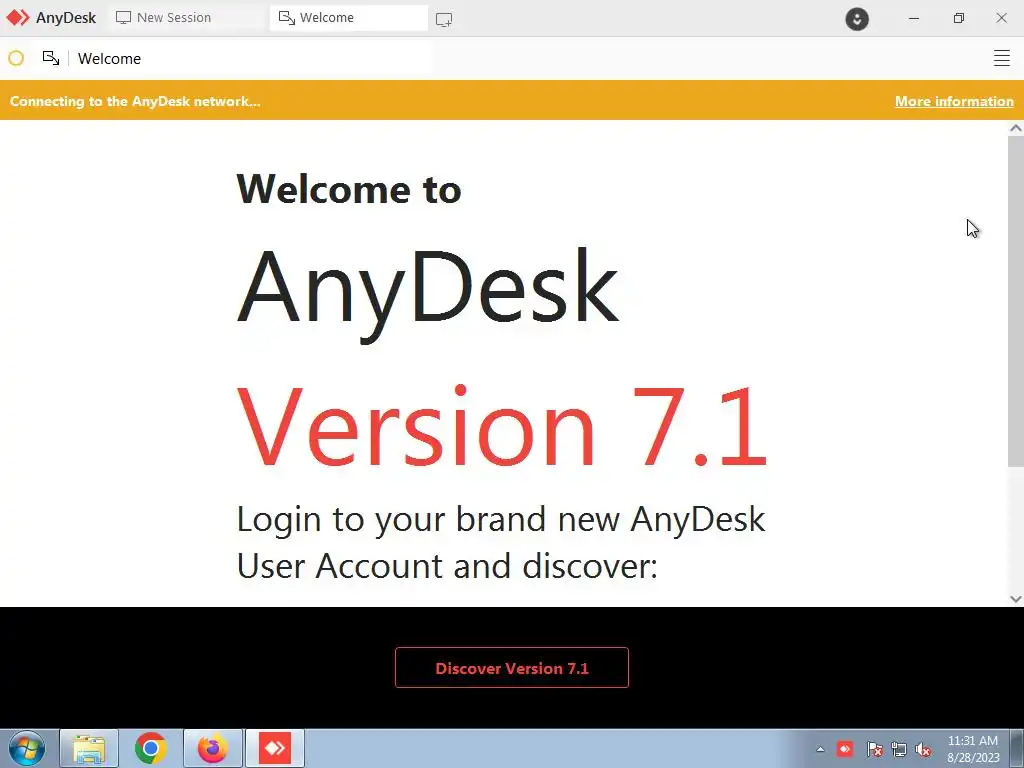Open the Action Center flag icon
Image resolution: width=1024 pixels, height=768 pixels.
click(x=874, y=750)
